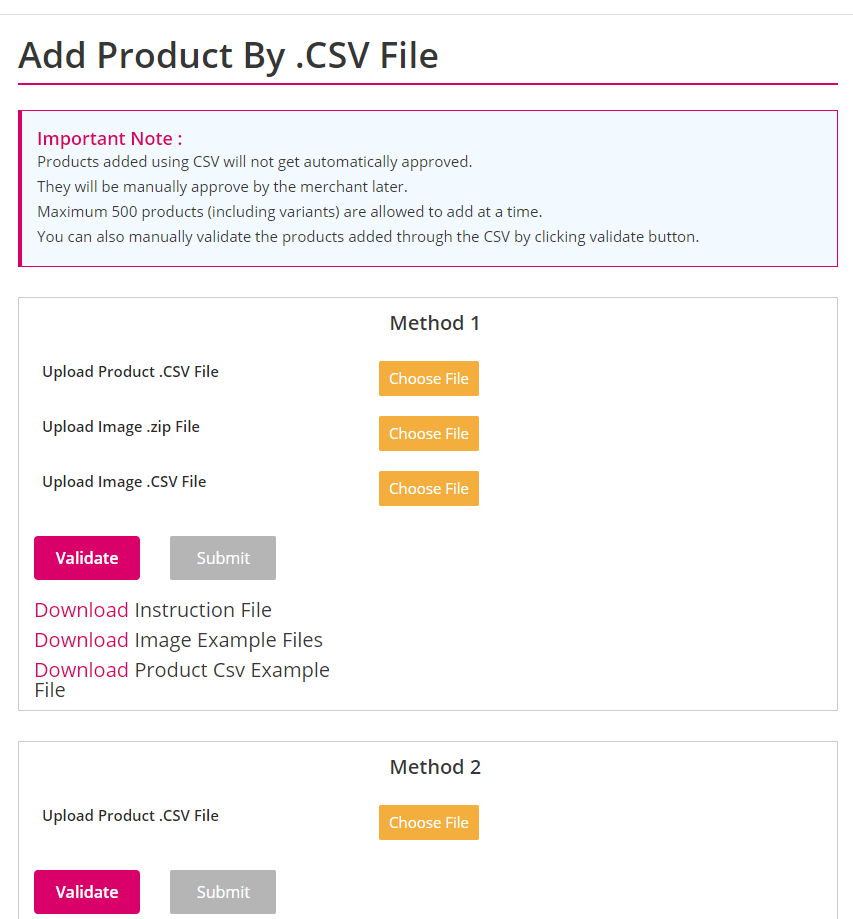
Task: Choose file for Image .CSV upload
Action: click(429, 488)
